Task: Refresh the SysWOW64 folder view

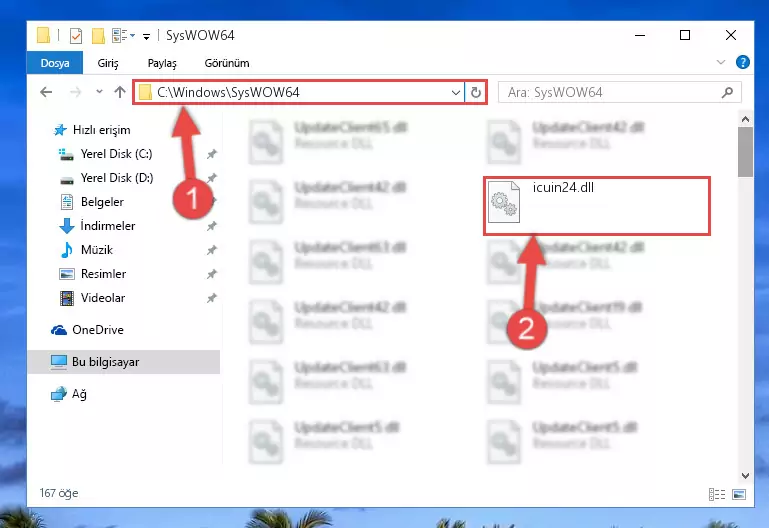Action: coord(476,93)
